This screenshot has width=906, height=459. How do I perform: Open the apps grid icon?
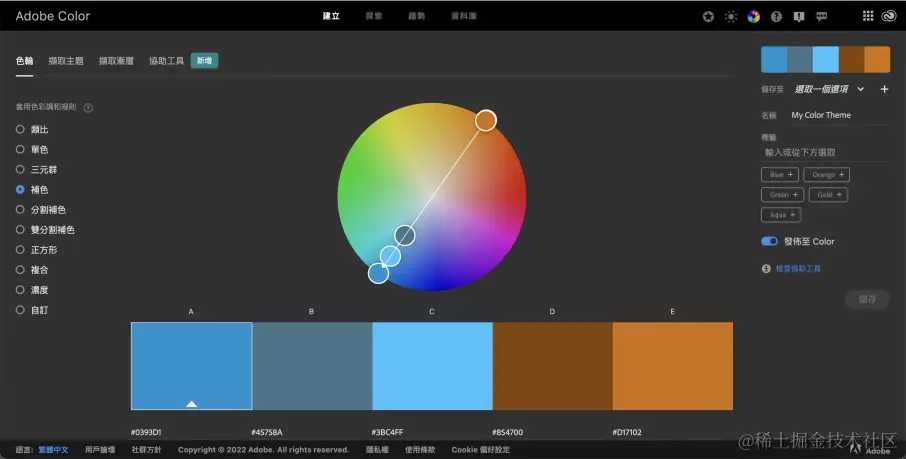point(868,16)
